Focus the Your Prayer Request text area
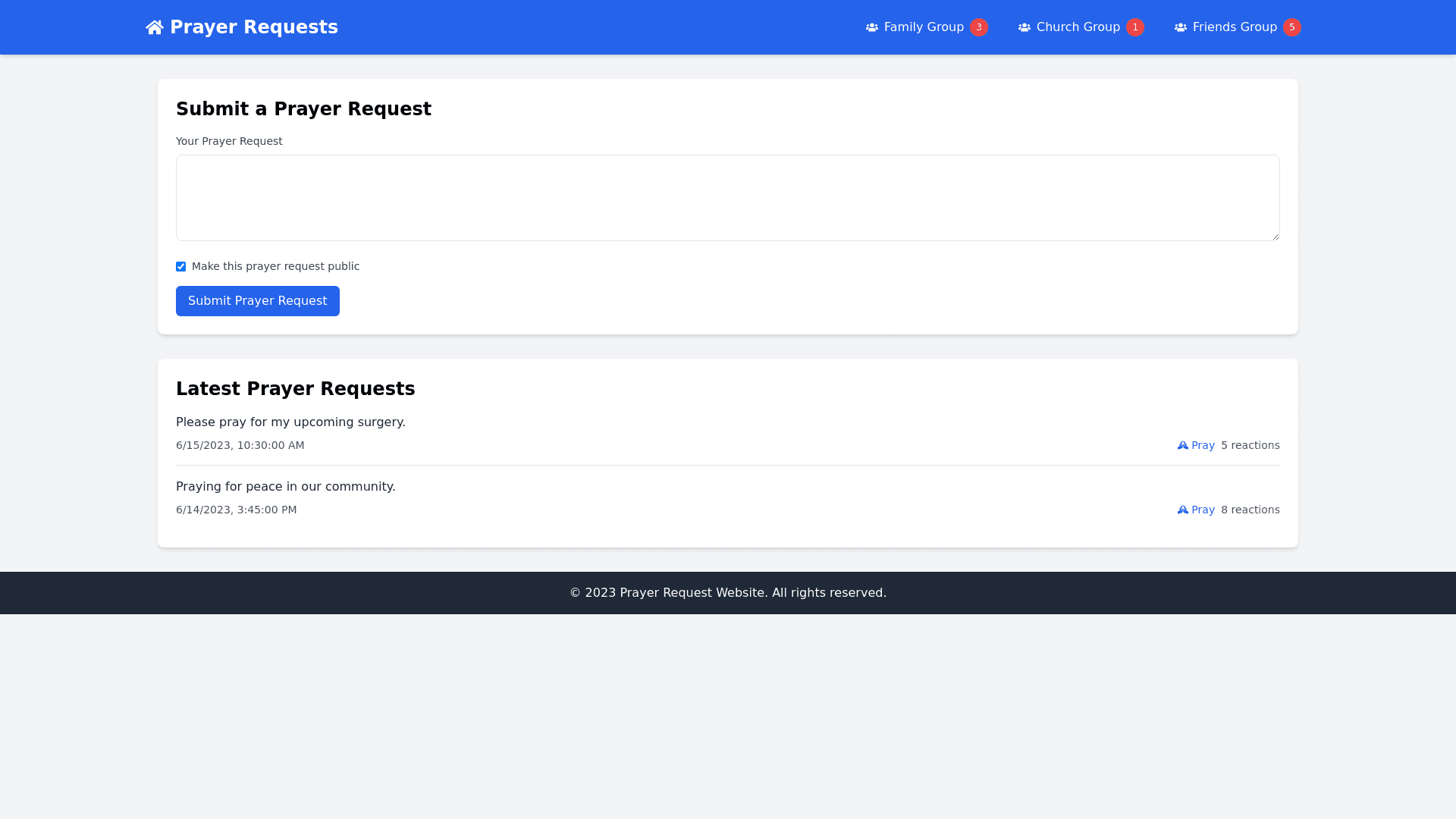Screen dimensions: 1456x819 coord(727,198)
